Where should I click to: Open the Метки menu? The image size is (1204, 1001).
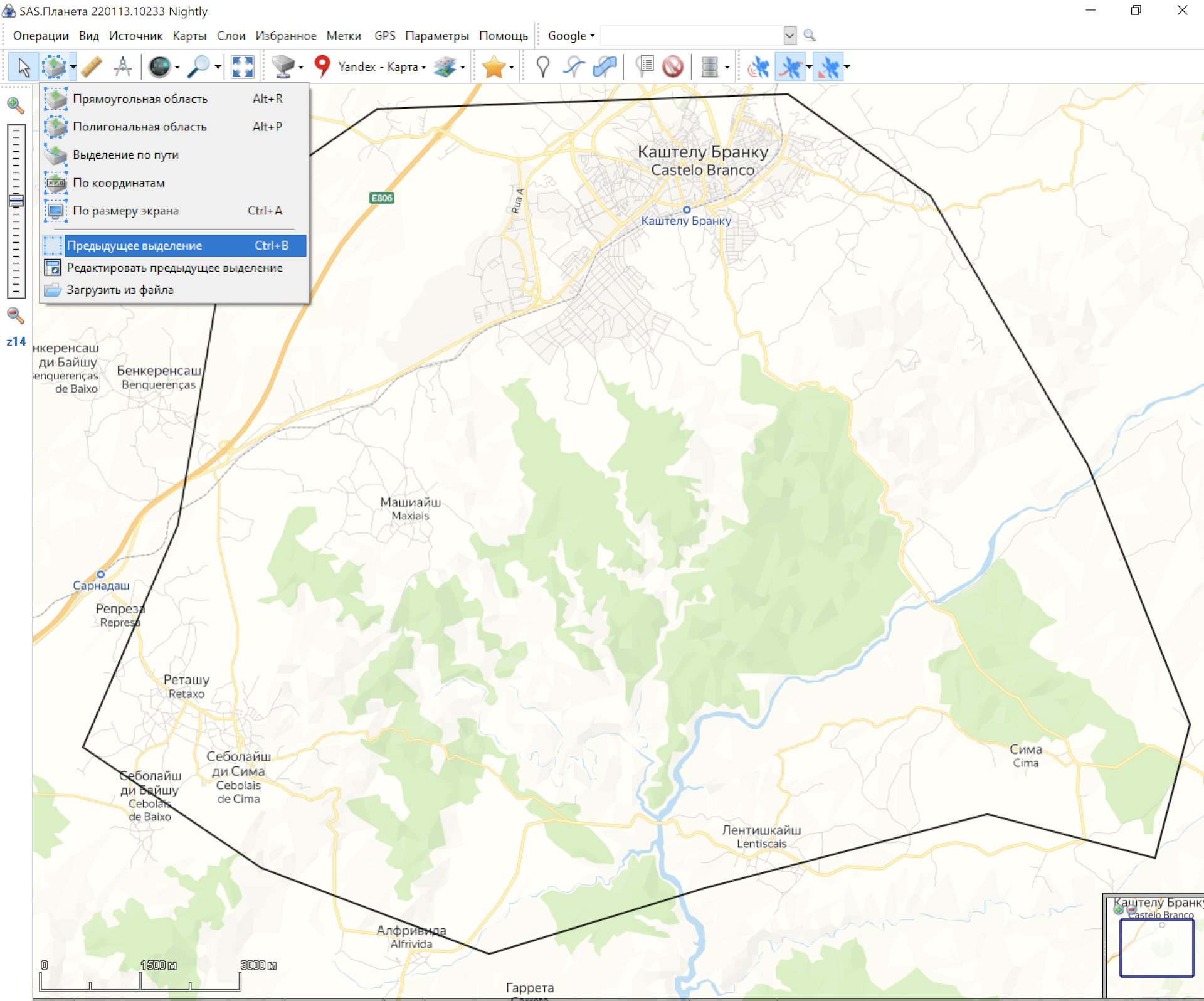[x=344, y=36]
